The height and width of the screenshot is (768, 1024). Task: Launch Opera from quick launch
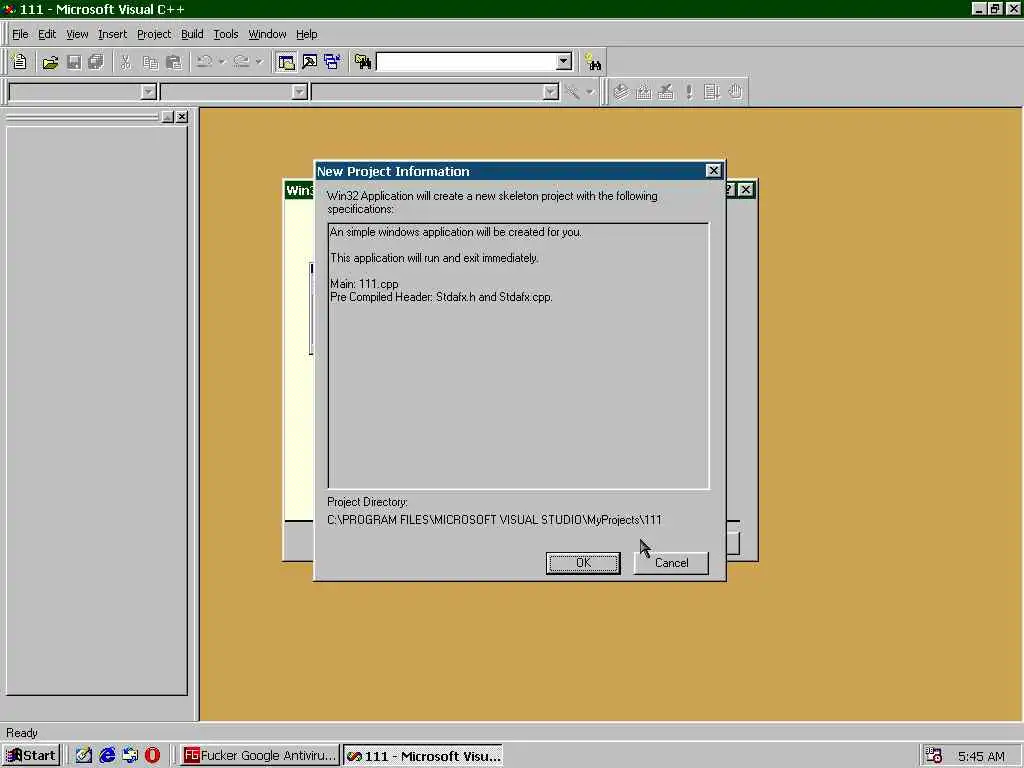152,756
